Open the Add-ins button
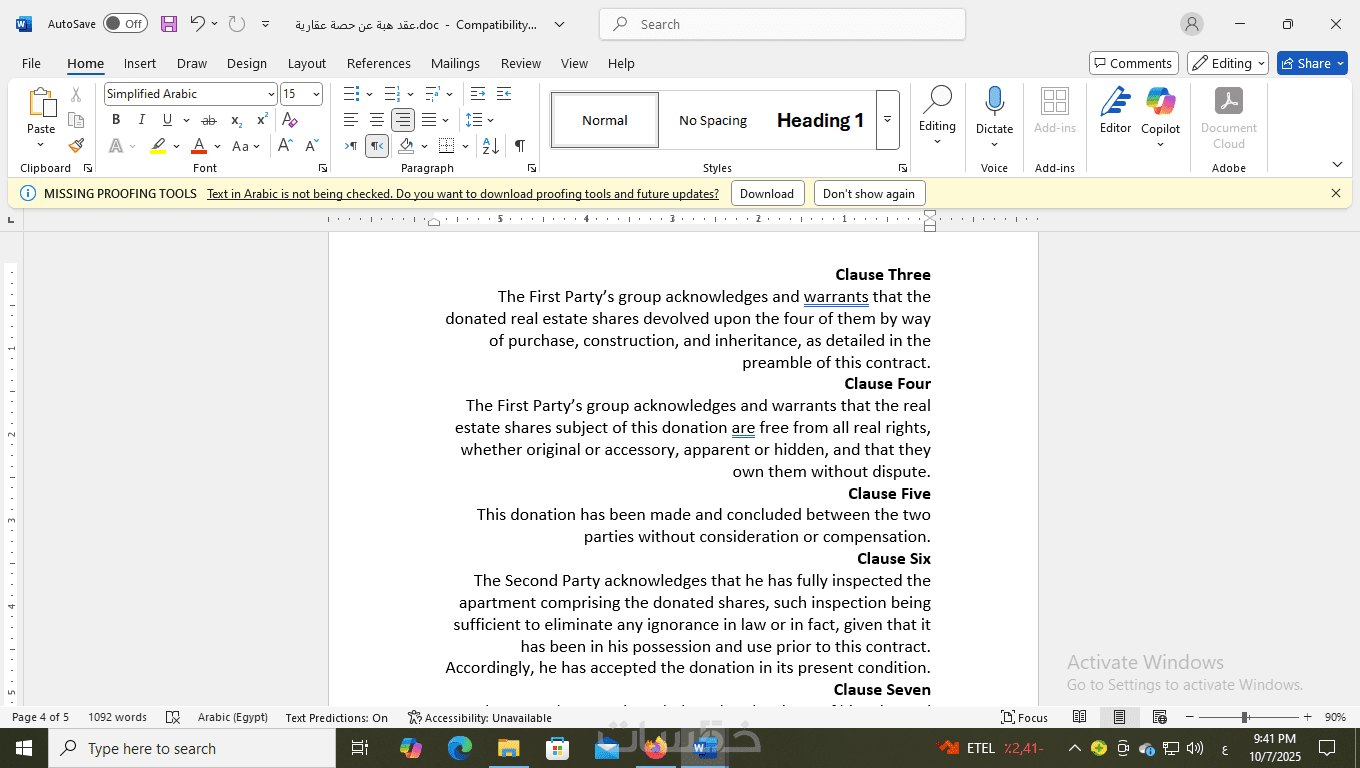Screen dimensions: 1360x768 click(1055, 111)
